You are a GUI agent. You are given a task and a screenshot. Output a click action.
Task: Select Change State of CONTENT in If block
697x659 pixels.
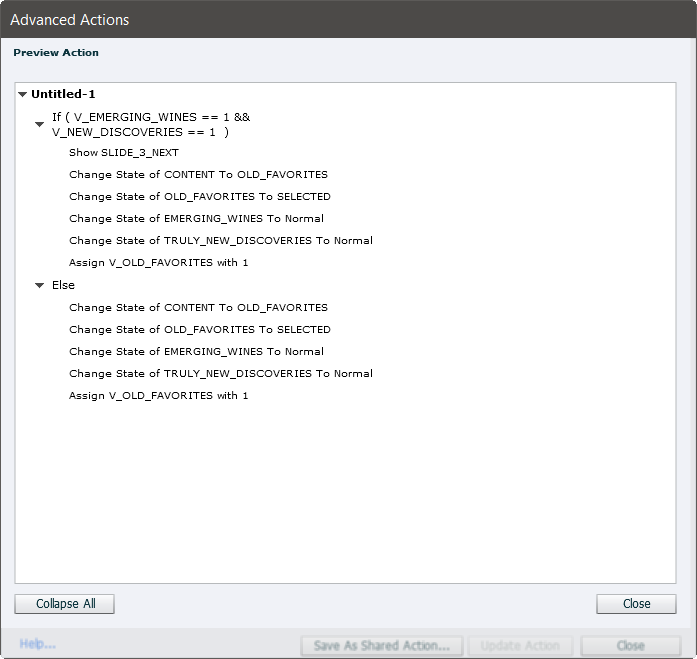(x=198, y=175)
